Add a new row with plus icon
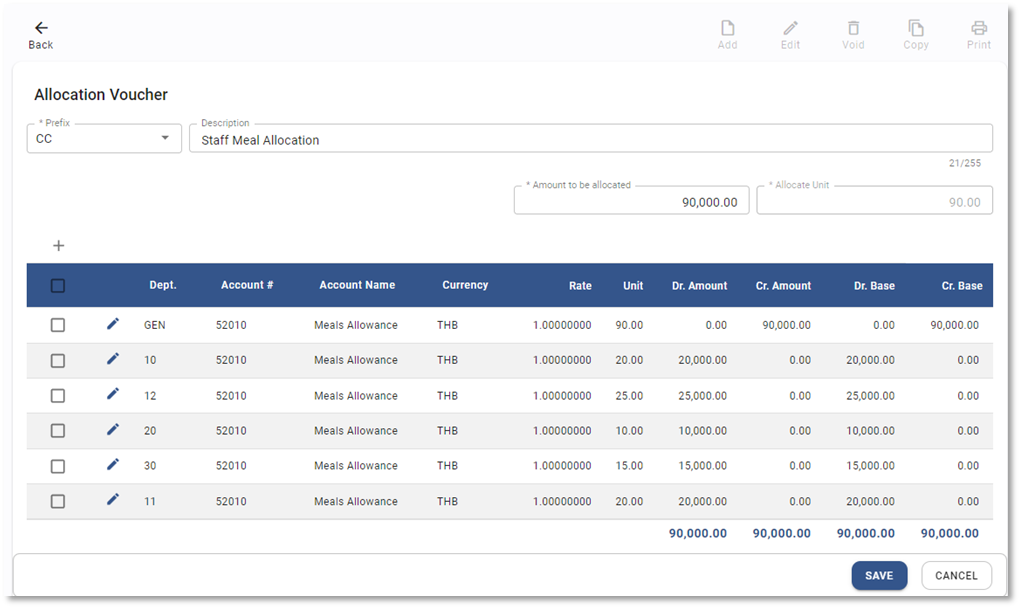 point(58,245)
